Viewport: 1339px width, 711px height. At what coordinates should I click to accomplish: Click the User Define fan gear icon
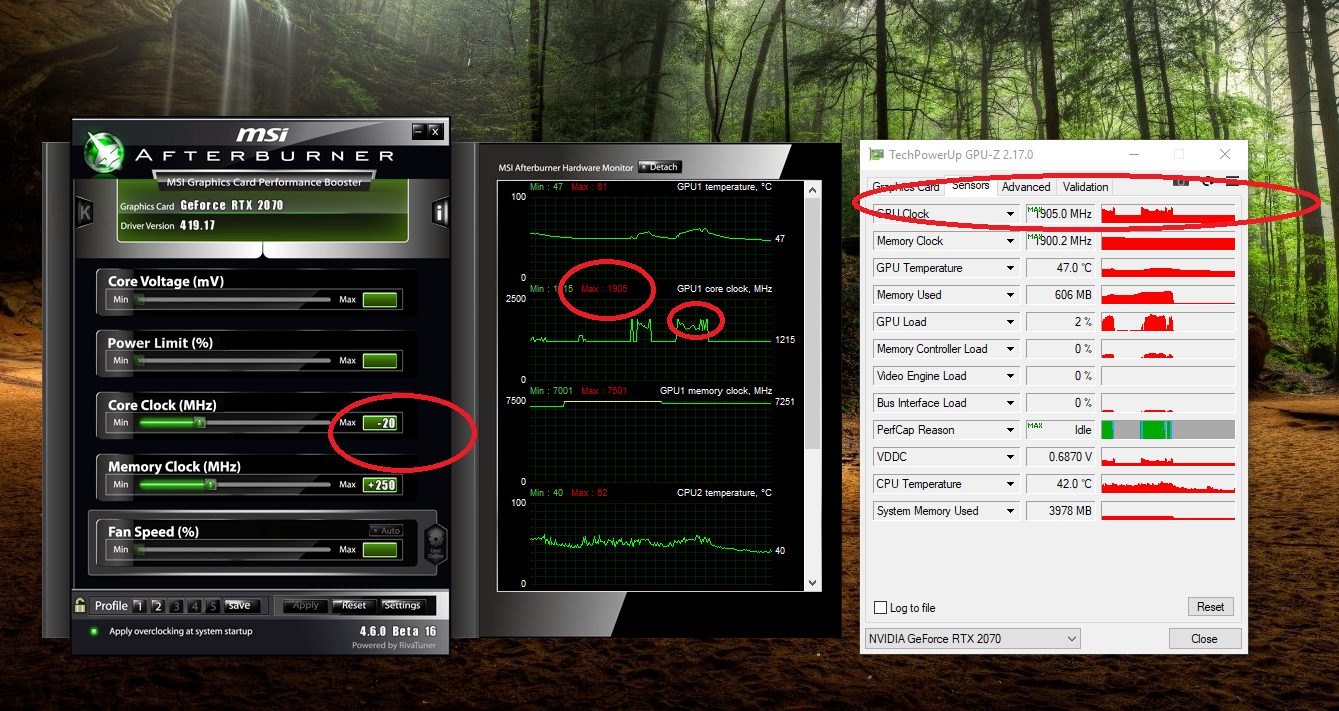pyautogui.click(x=436, y=544)
